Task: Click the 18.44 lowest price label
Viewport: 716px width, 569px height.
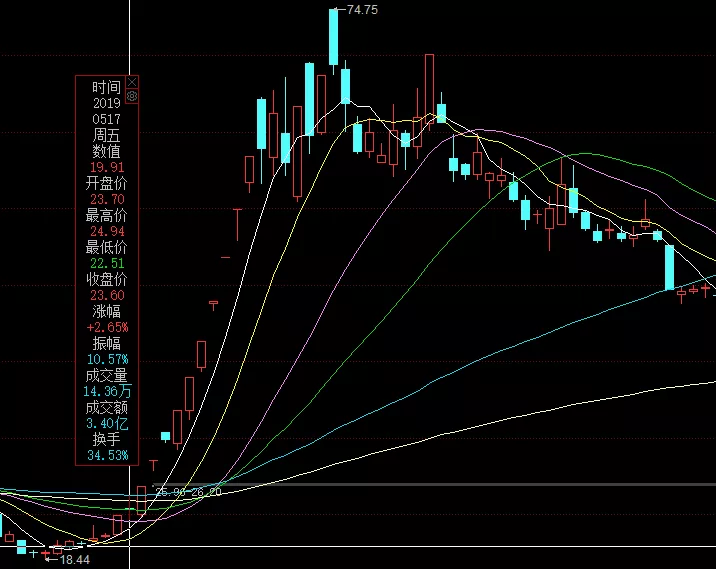Action: tap(75, 561)
